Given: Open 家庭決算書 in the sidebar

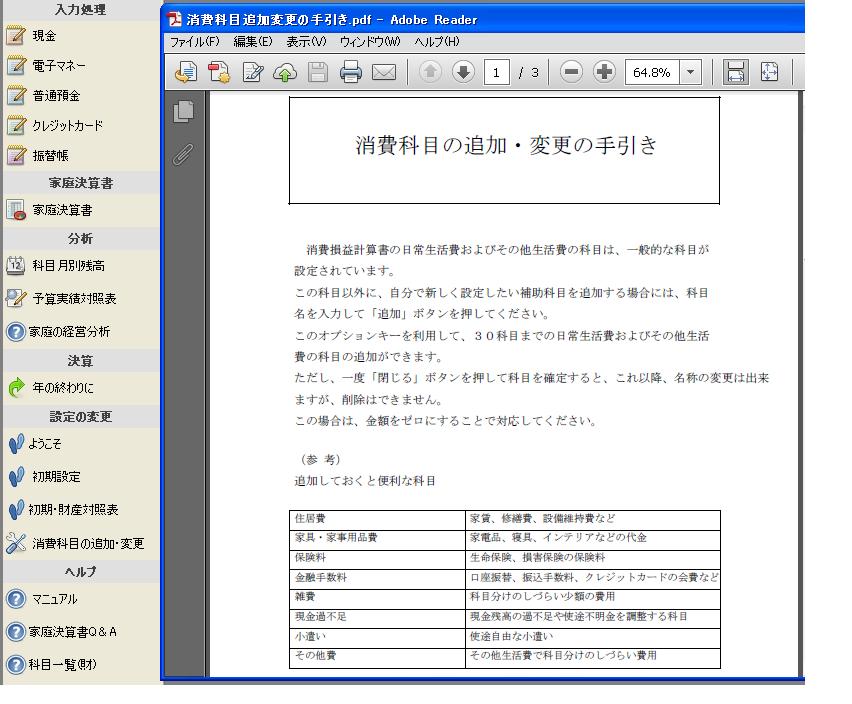Looking at the screenshot, I should (x=62, y=210).
